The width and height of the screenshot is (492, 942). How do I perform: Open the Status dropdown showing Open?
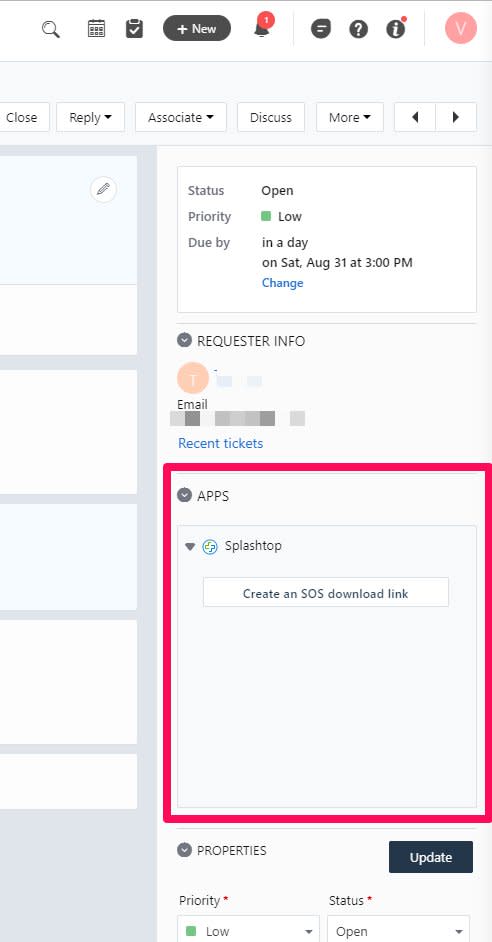398,931
